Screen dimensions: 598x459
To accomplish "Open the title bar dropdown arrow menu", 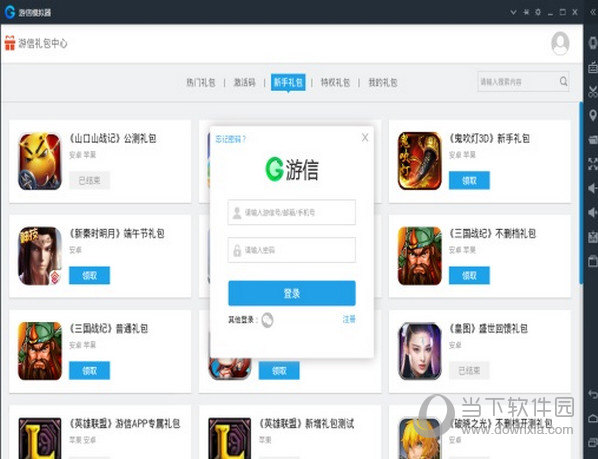I will [513, 12].
